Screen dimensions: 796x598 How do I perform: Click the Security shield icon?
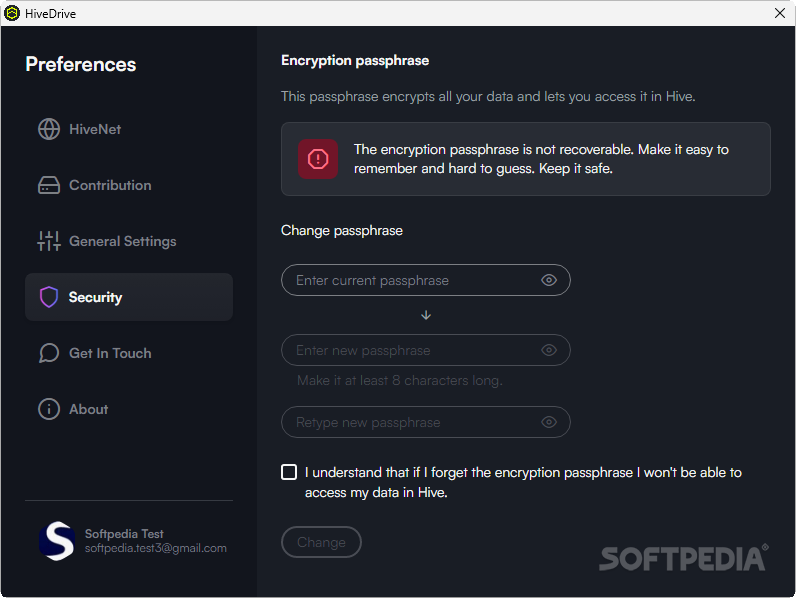49,297
